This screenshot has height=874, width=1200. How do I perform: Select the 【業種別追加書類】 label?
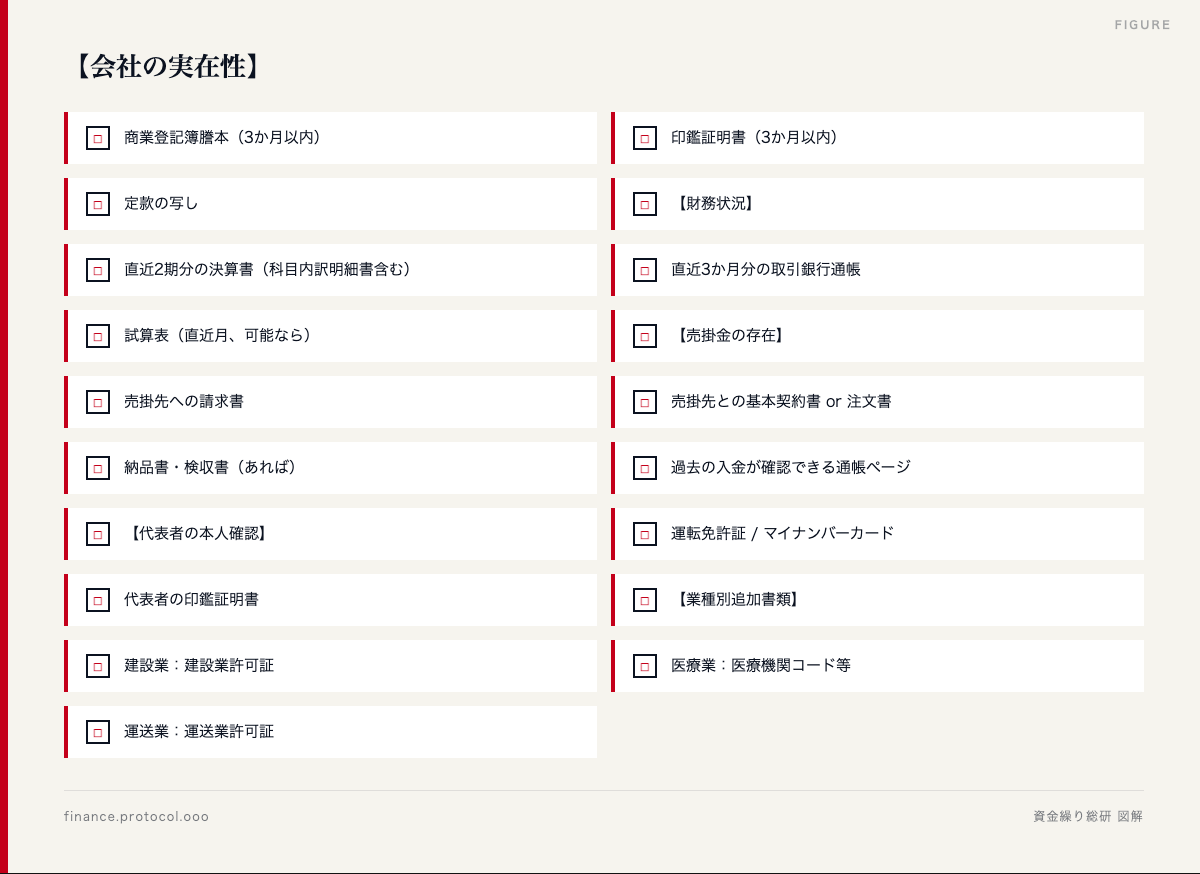[737, 599]
